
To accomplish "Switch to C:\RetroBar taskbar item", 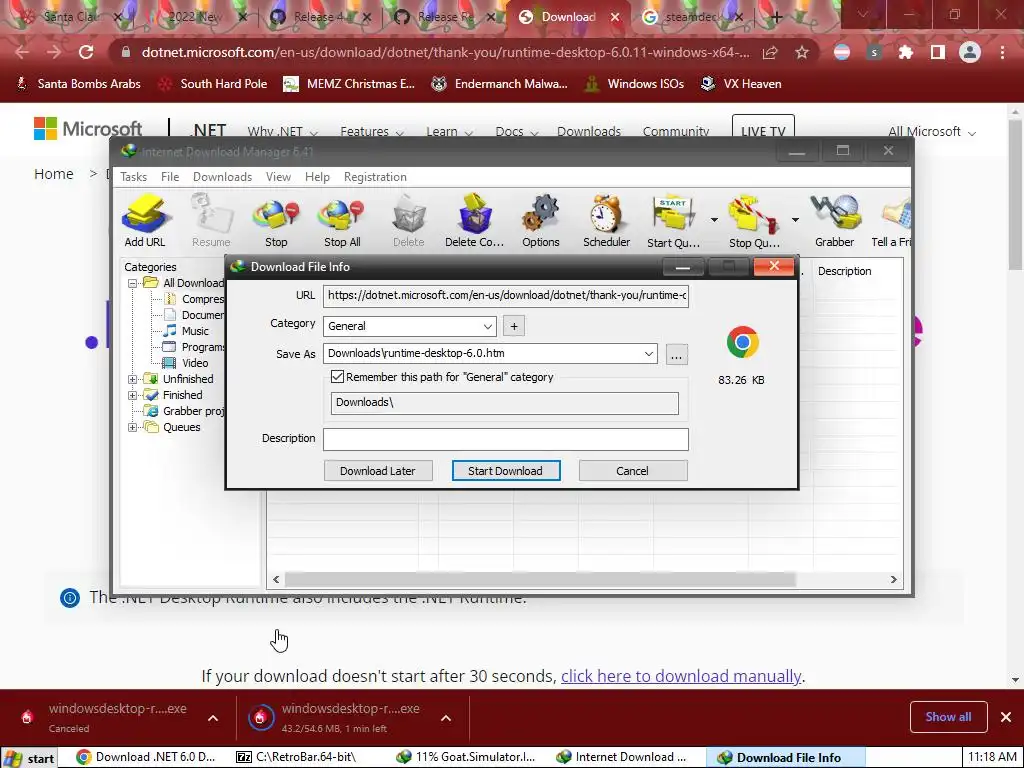I will tap(298, 758).
